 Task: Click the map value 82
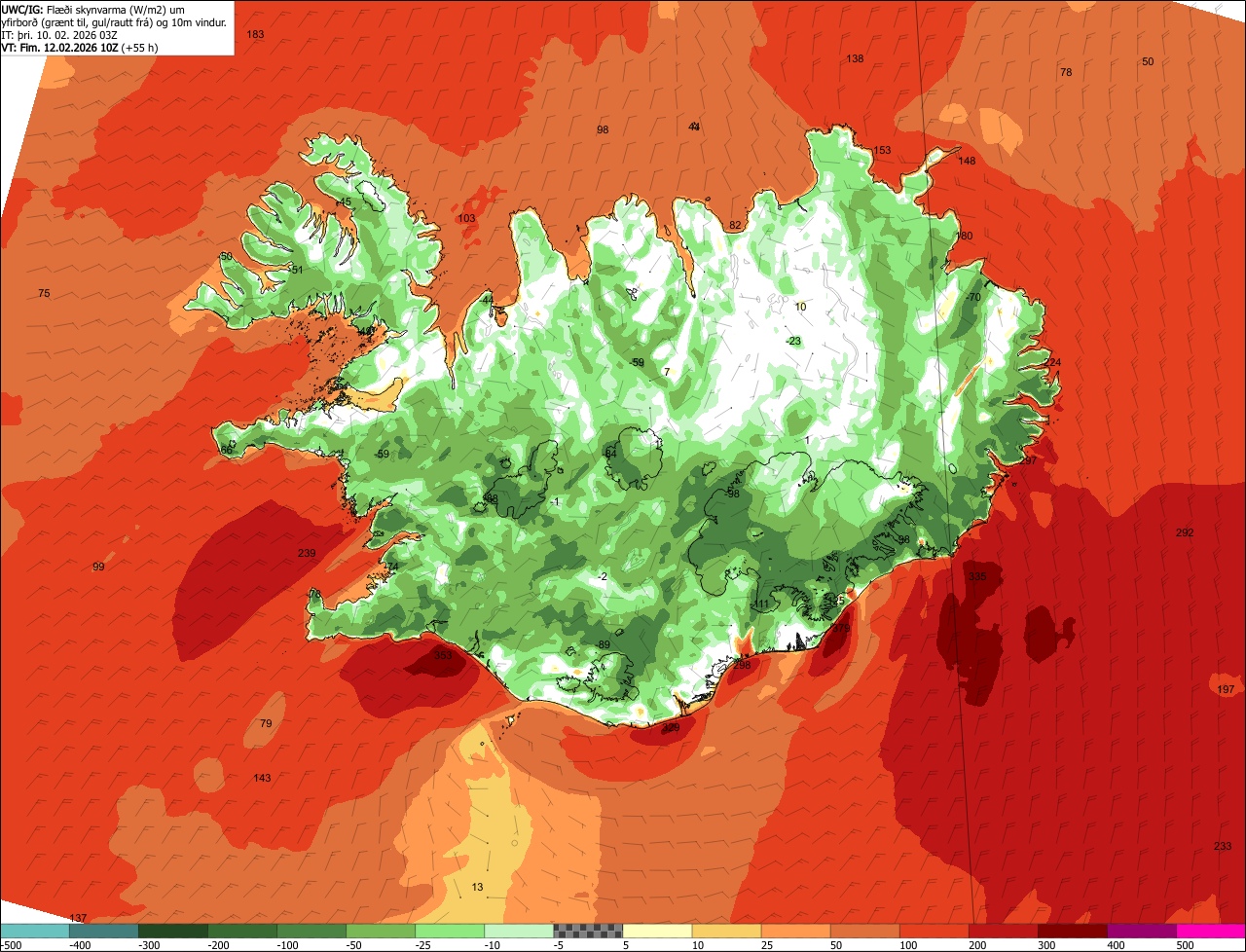tap(736, 225)
